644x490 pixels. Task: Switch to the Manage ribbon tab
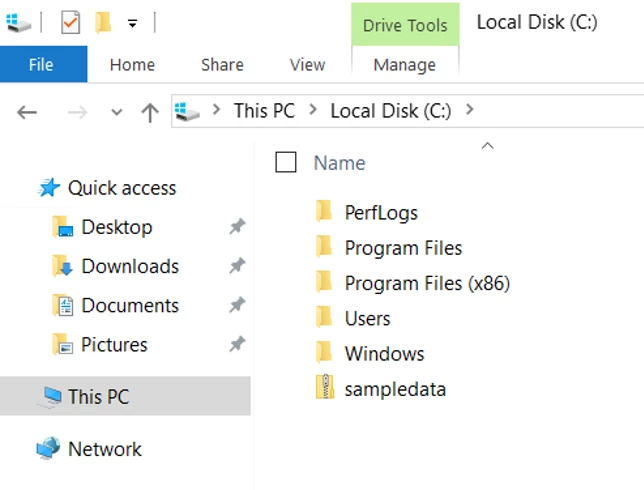(x=405, y=65)
